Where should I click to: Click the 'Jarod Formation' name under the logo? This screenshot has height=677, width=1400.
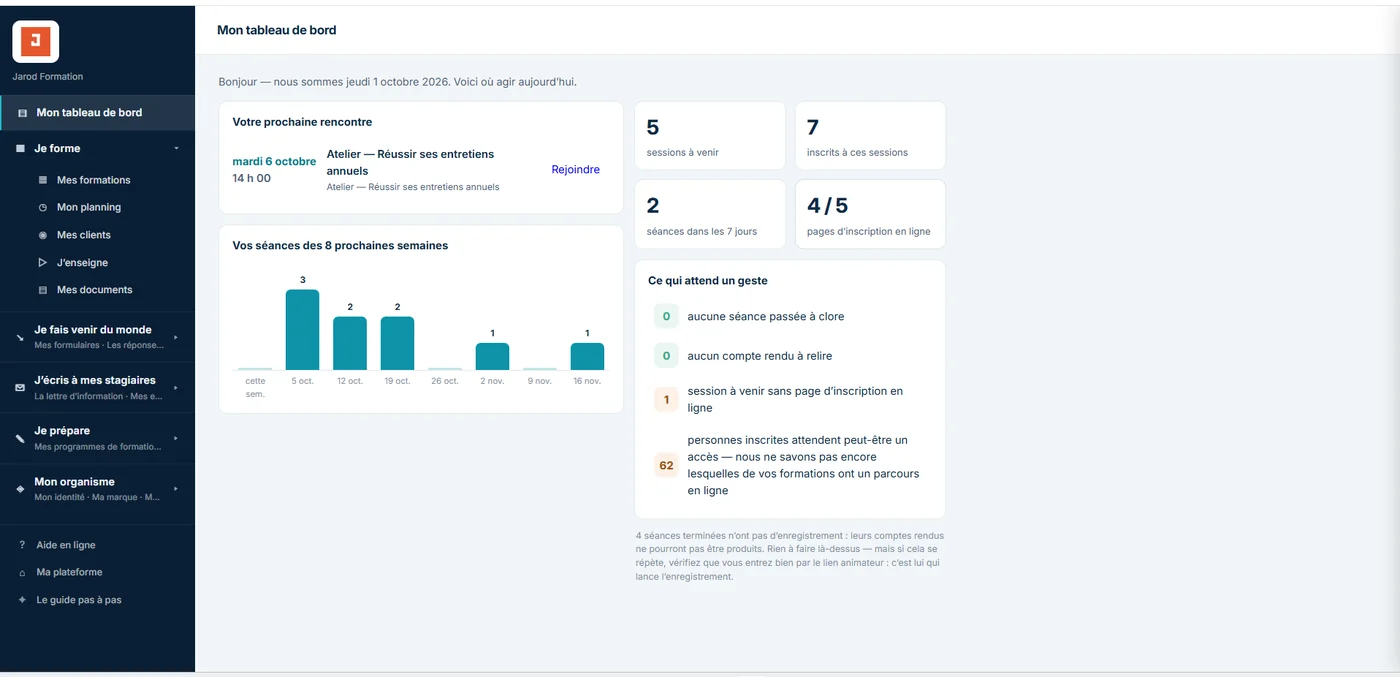tap(48, 77)
